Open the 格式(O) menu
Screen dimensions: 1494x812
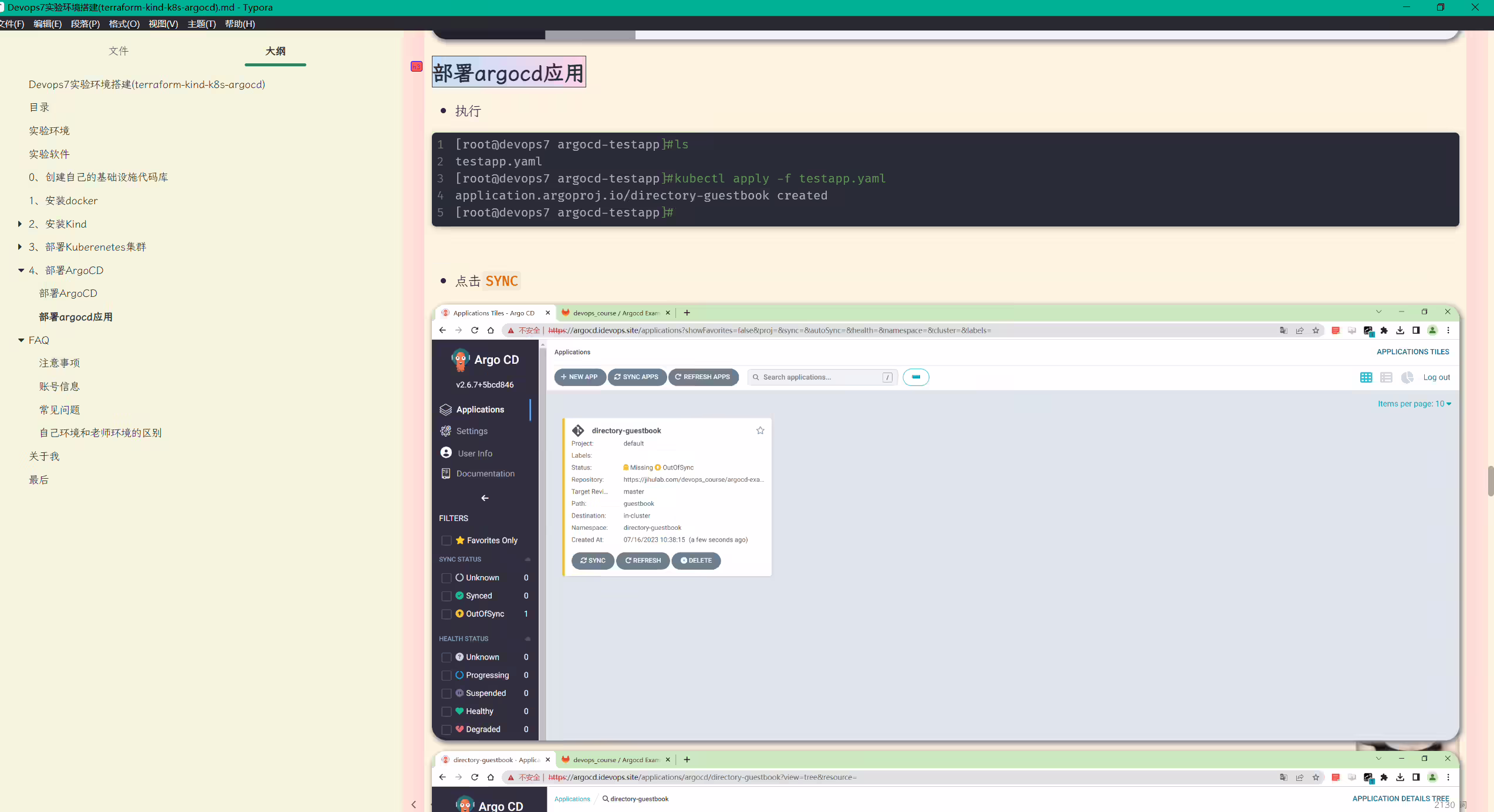coord(124,23)
